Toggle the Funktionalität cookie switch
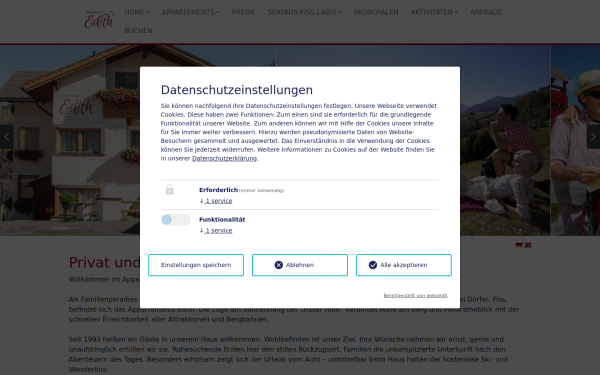 coord(176,219)
